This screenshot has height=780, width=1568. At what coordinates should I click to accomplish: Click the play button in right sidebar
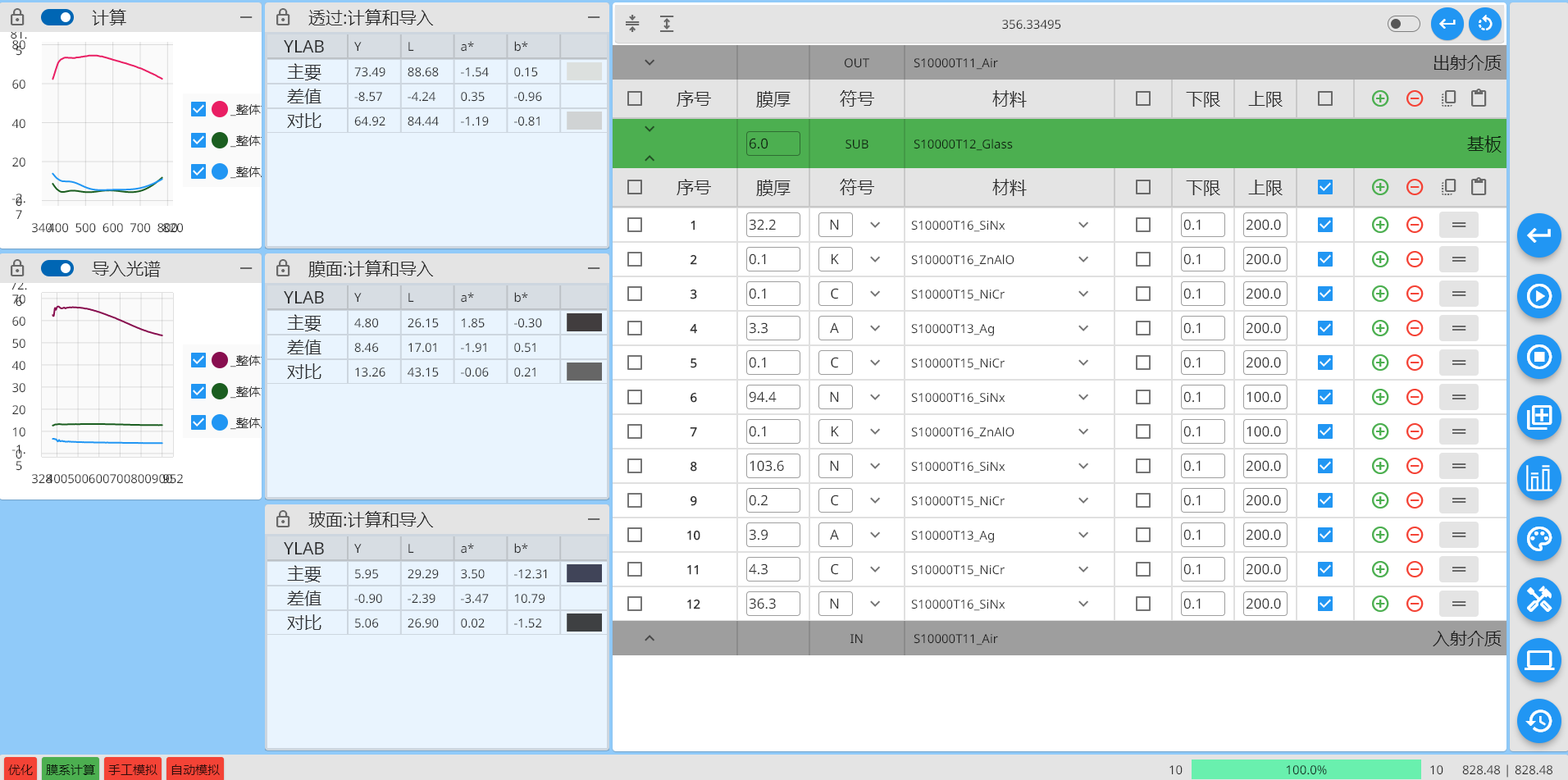1538,296
